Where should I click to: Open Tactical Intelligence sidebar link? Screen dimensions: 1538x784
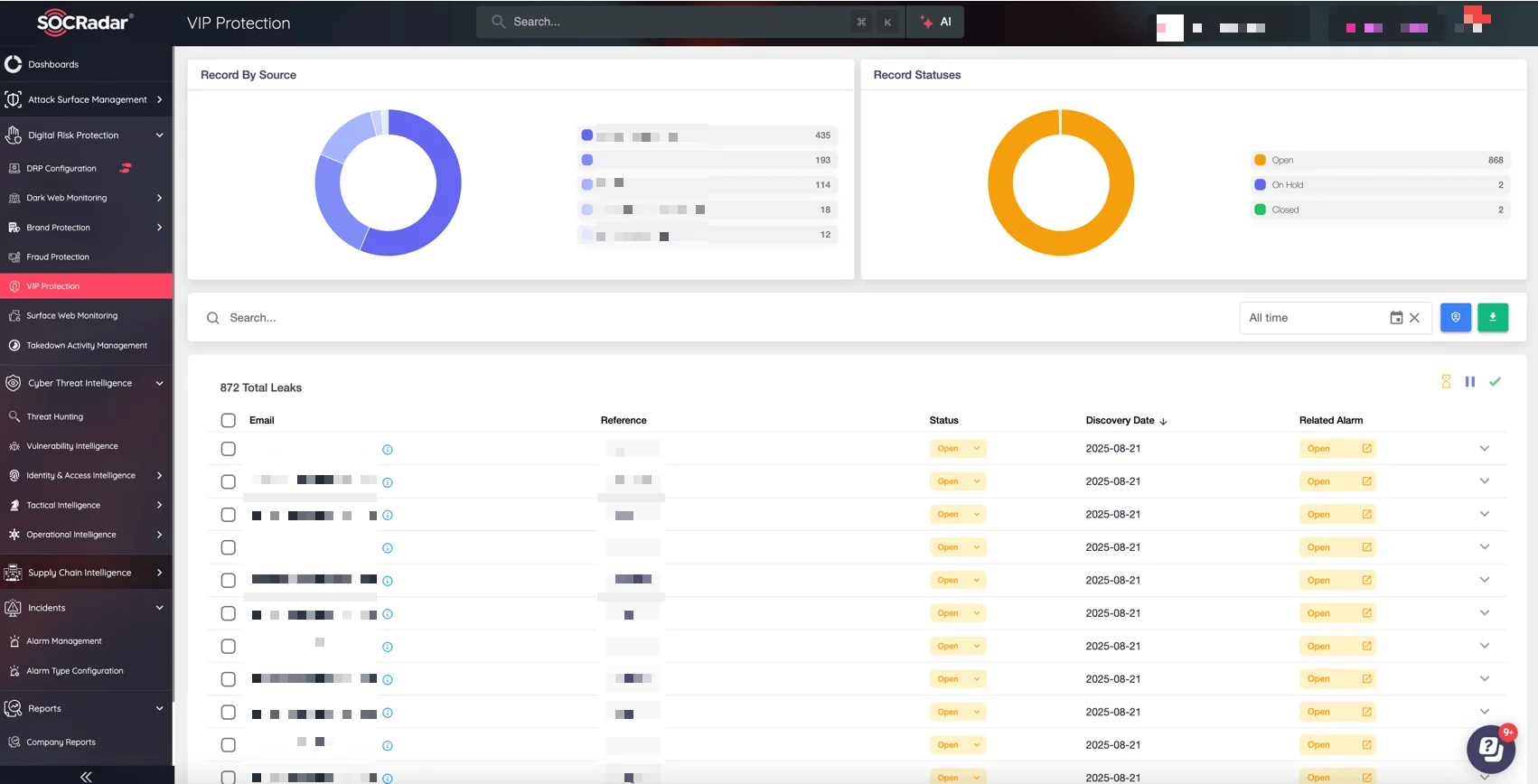(x=63, y=506)
